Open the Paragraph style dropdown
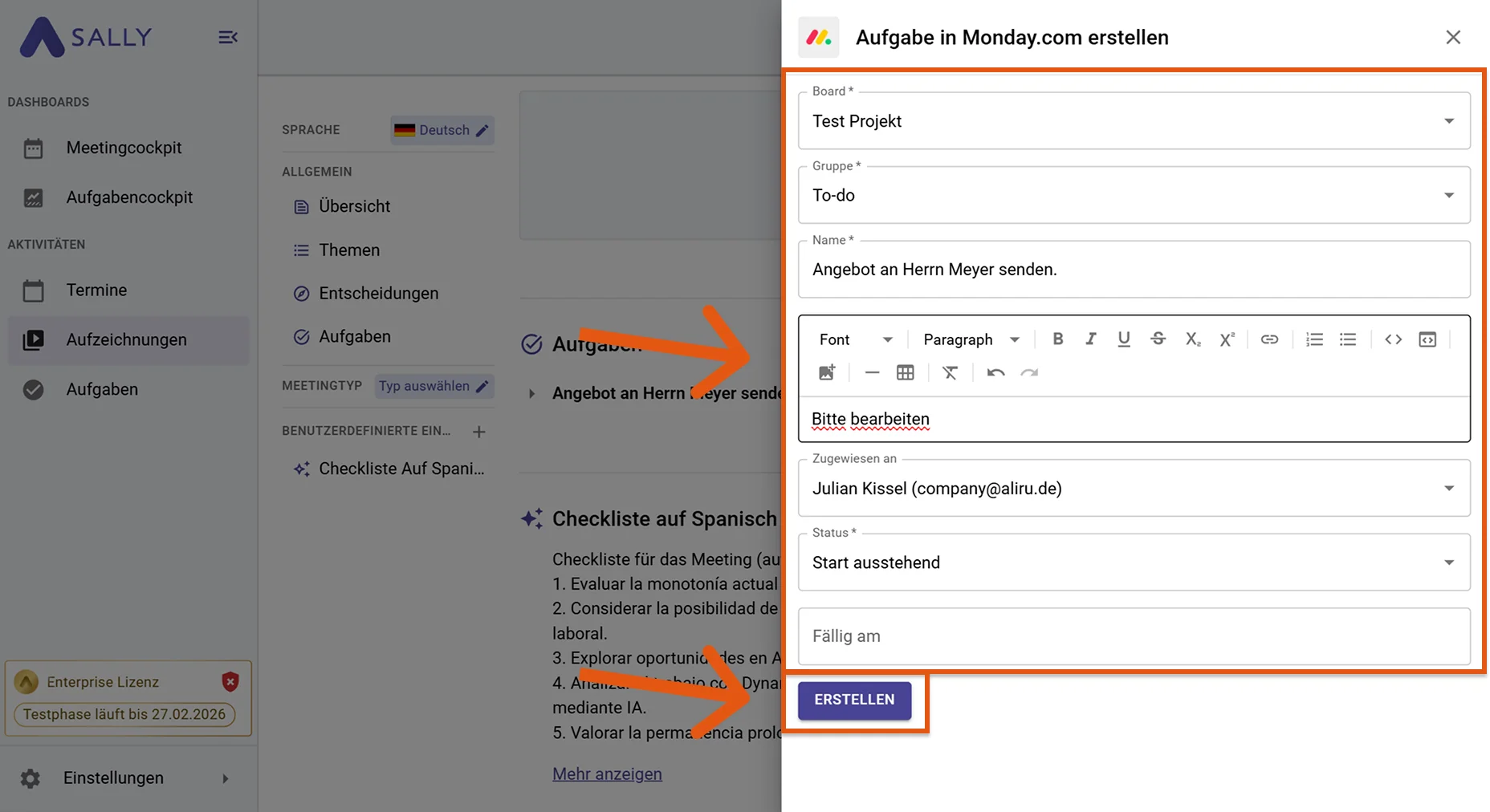The width and height of the screenshot is (1490, 812). (x=971, y=339)
